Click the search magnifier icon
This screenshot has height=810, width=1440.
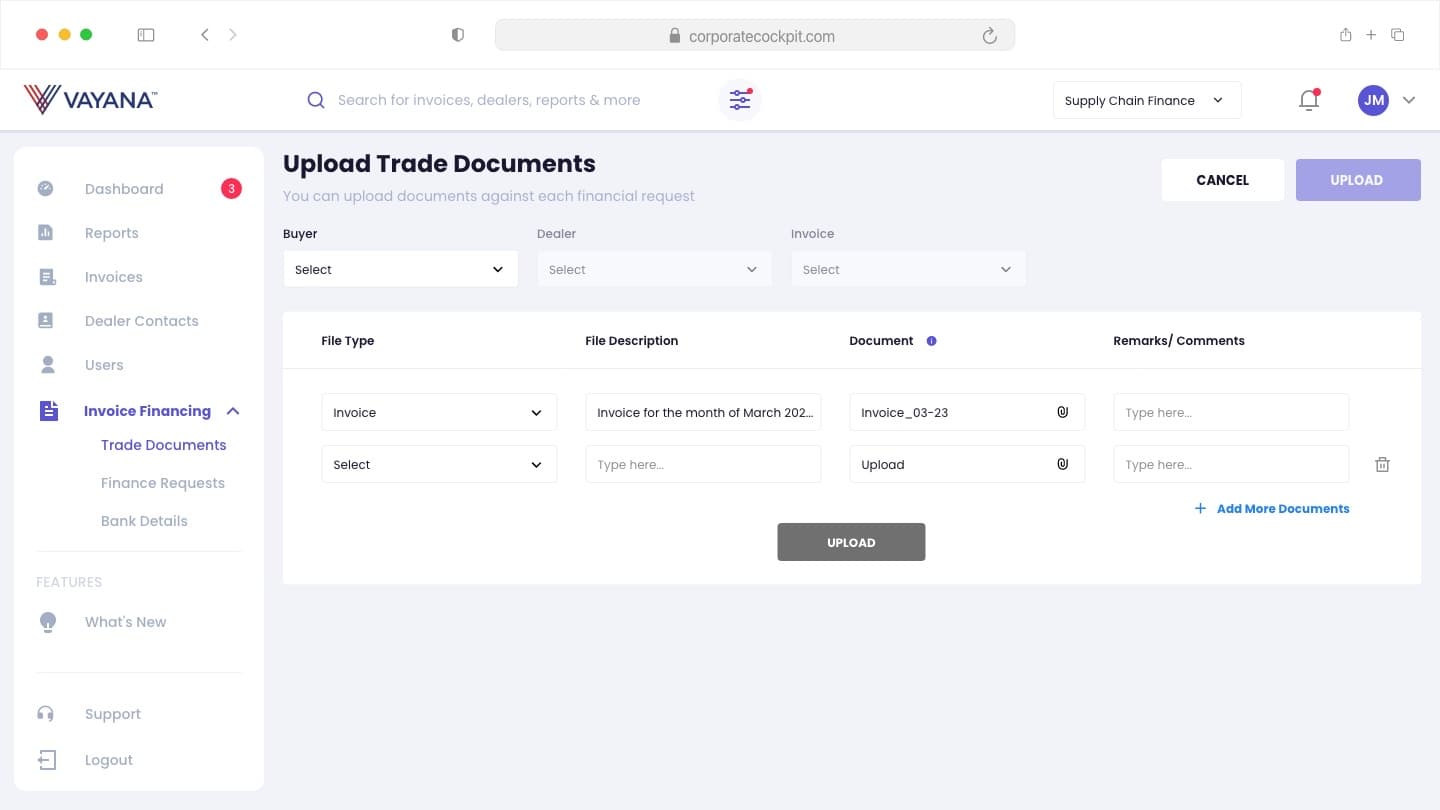click(316, 100)
